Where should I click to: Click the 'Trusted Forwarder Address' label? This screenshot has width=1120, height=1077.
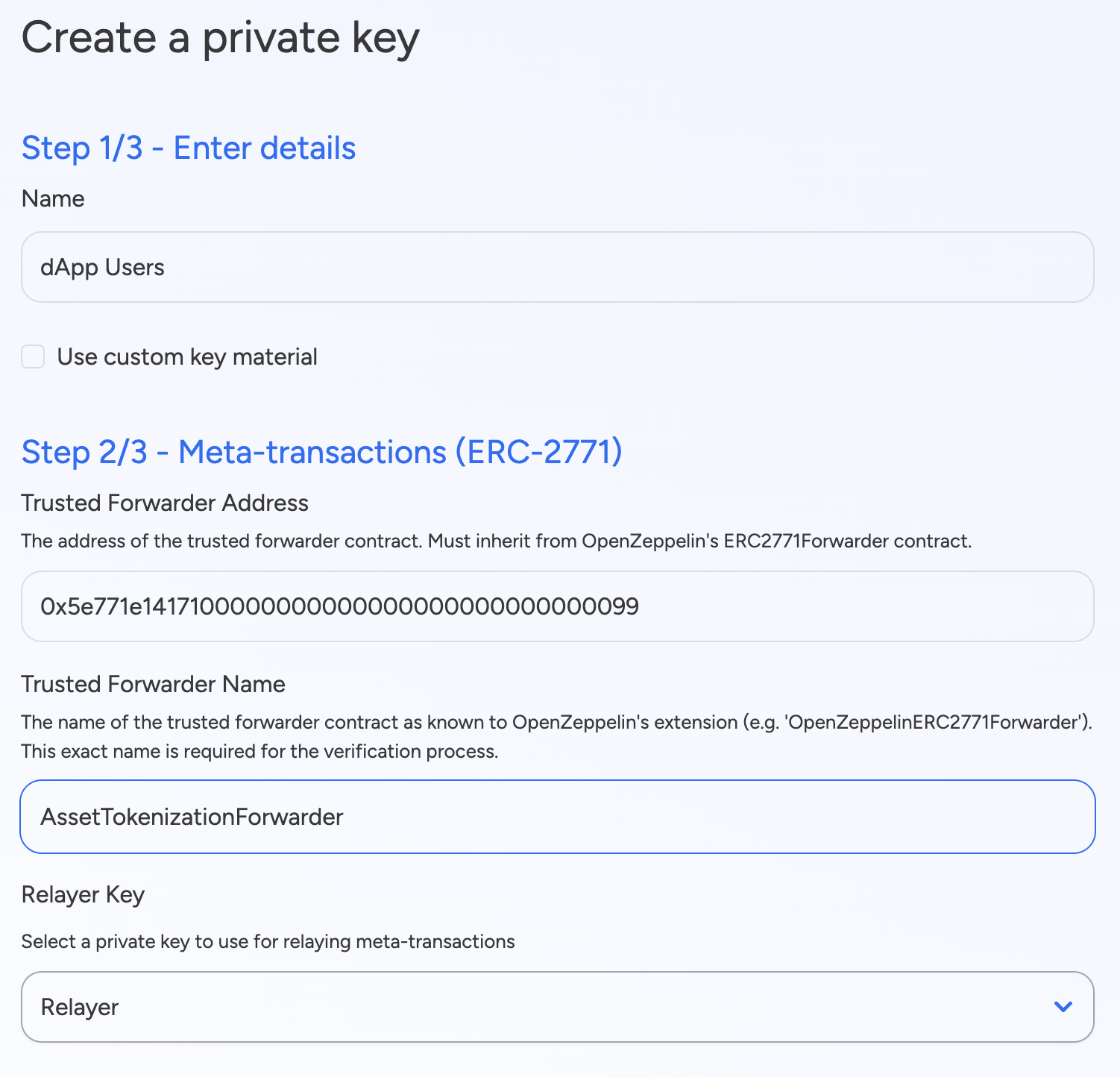pos(165,503)
